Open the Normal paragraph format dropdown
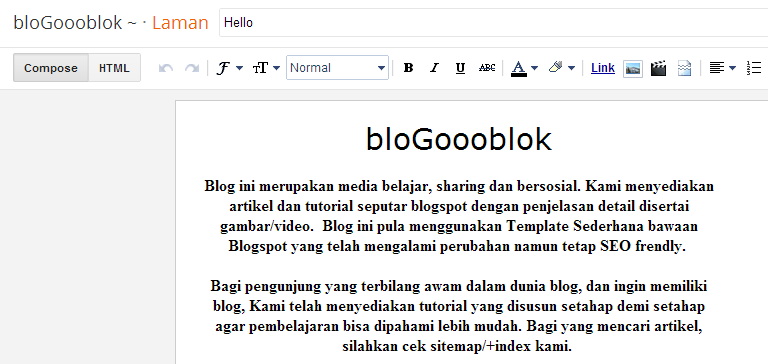 [337, 68]
